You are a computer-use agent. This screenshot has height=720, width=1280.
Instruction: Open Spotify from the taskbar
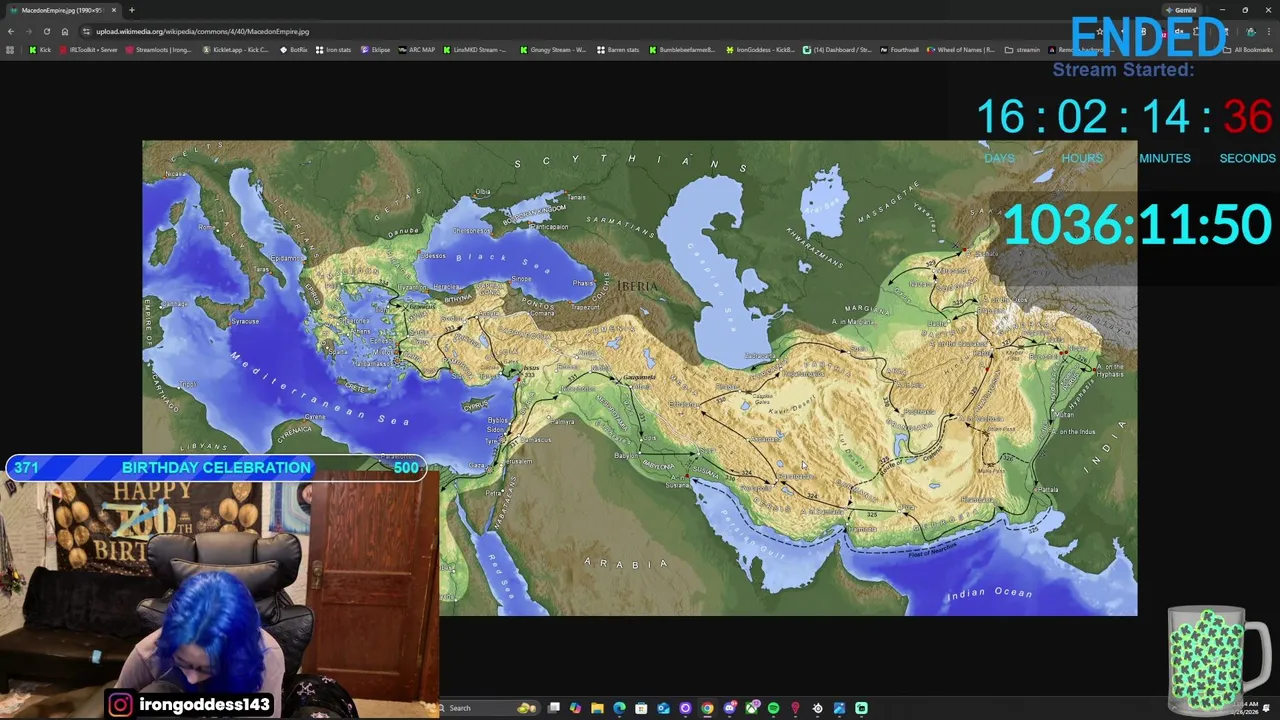[x=773, y=708]
